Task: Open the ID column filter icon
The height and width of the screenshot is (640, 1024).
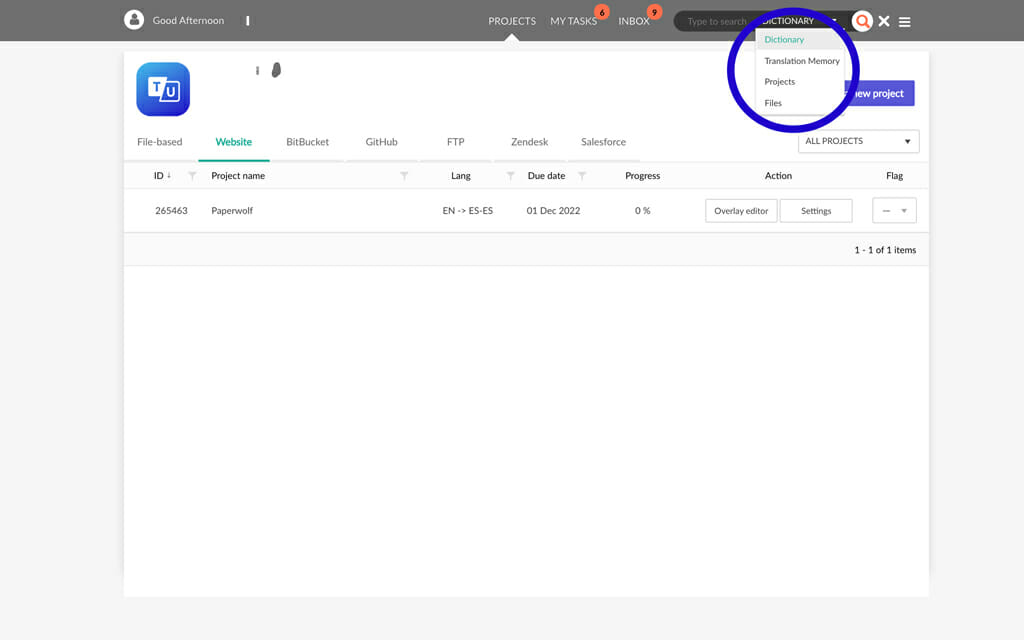Action: 192,176
